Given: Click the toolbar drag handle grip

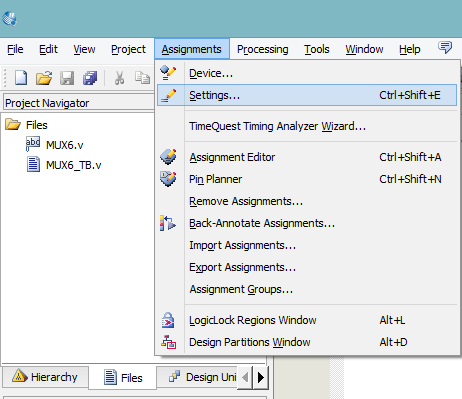Looking at the screenshot, I should coord(5,77).
